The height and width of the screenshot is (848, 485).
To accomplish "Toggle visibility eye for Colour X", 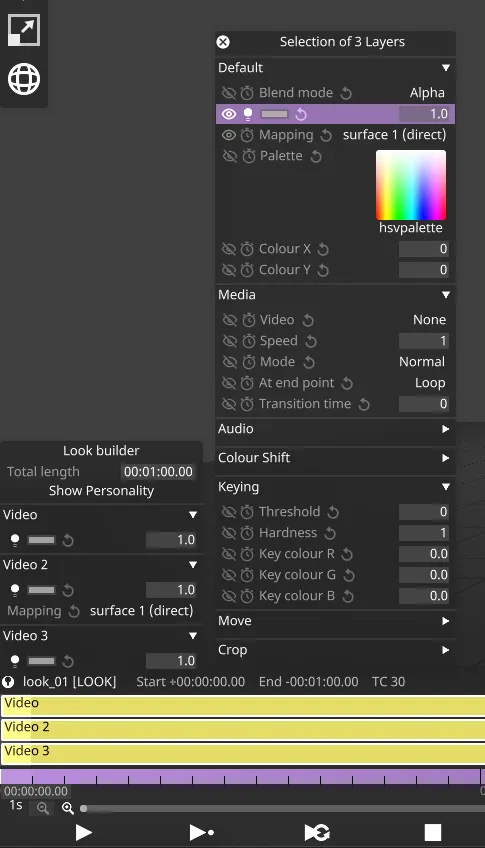I will pos(229,249).
